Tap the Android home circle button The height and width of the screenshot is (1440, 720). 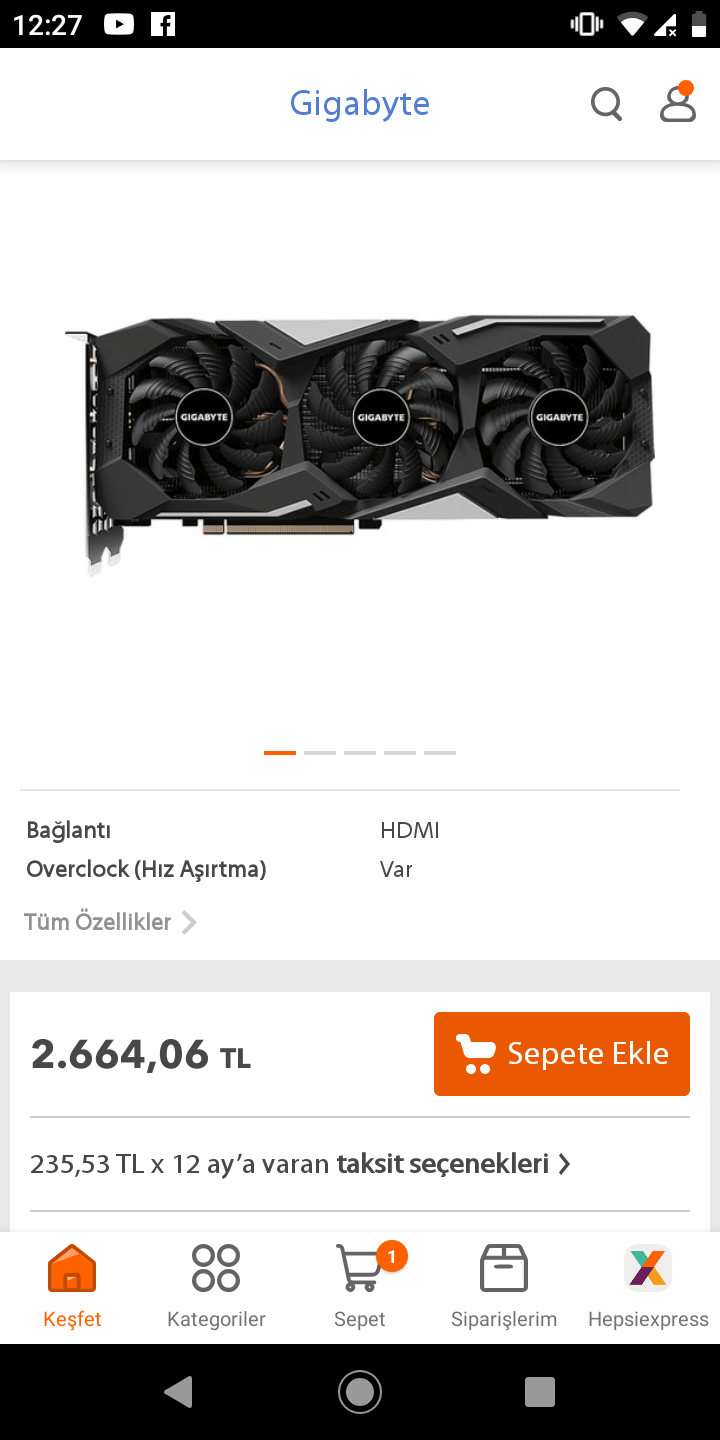(x=360, y=1392)
